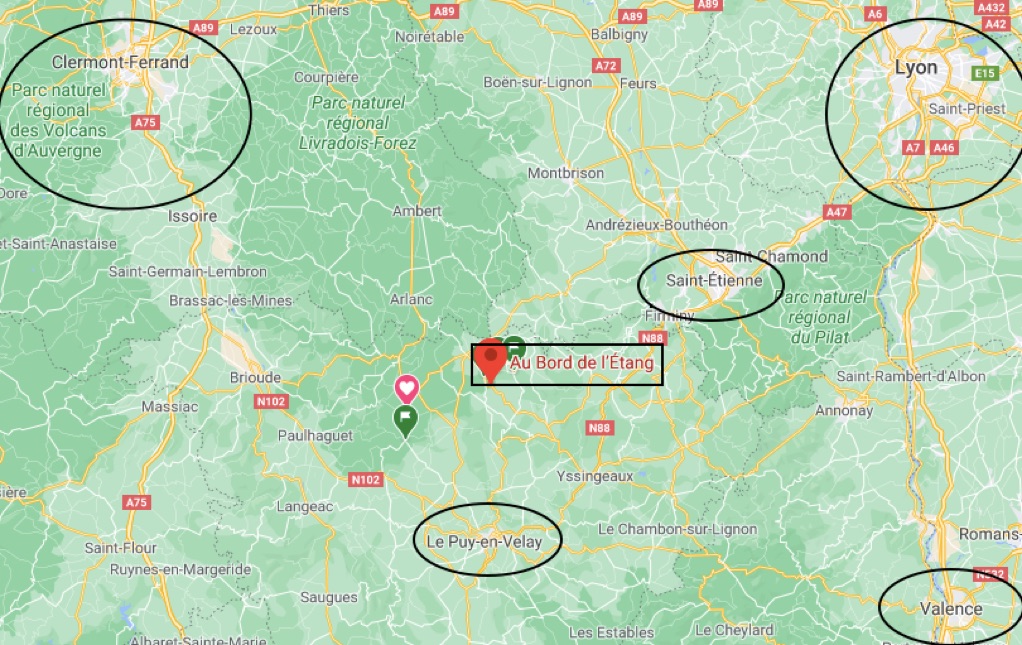Screen dimensions: 1022x645
Task: Click the Parc naturel régional du Pilat label
Action: [821, 317]
